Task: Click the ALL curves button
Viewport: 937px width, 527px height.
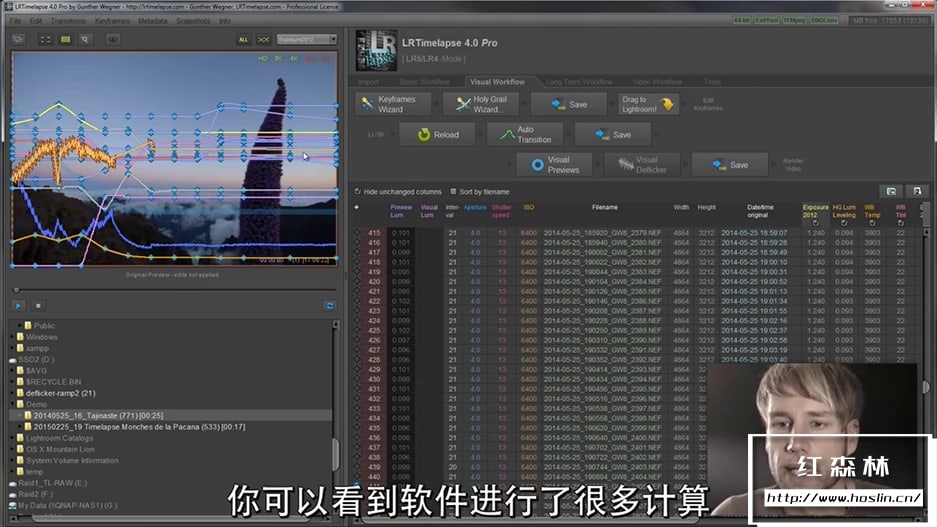Action: [x=243, y=39]
